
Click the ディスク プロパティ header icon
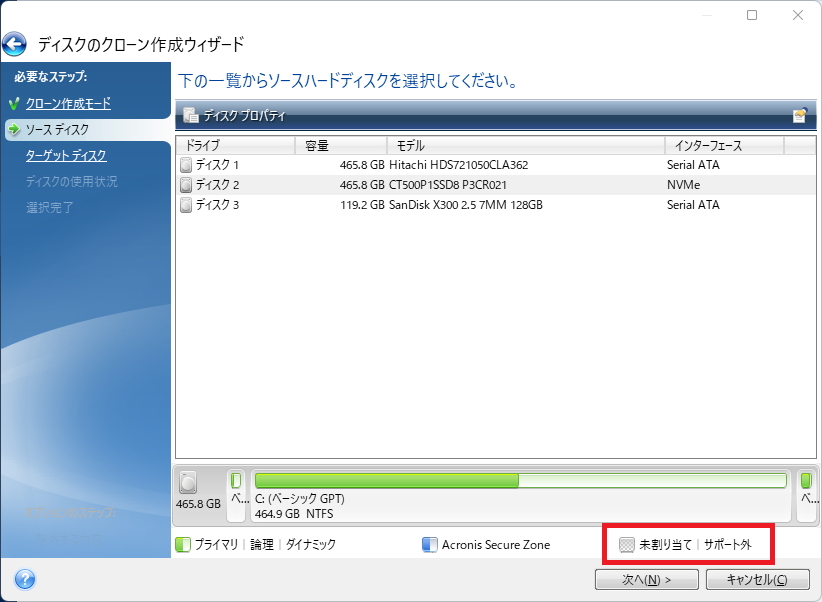(x=190, y=115)
